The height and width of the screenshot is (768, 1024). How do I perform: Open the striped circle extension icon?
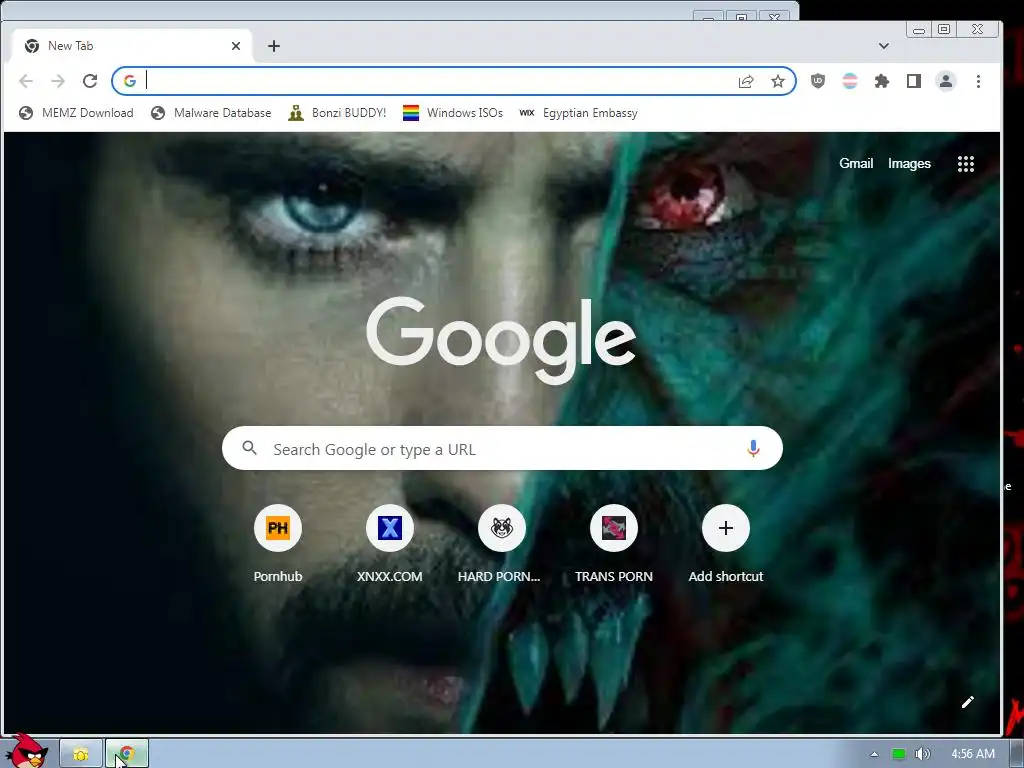(850, 81)
